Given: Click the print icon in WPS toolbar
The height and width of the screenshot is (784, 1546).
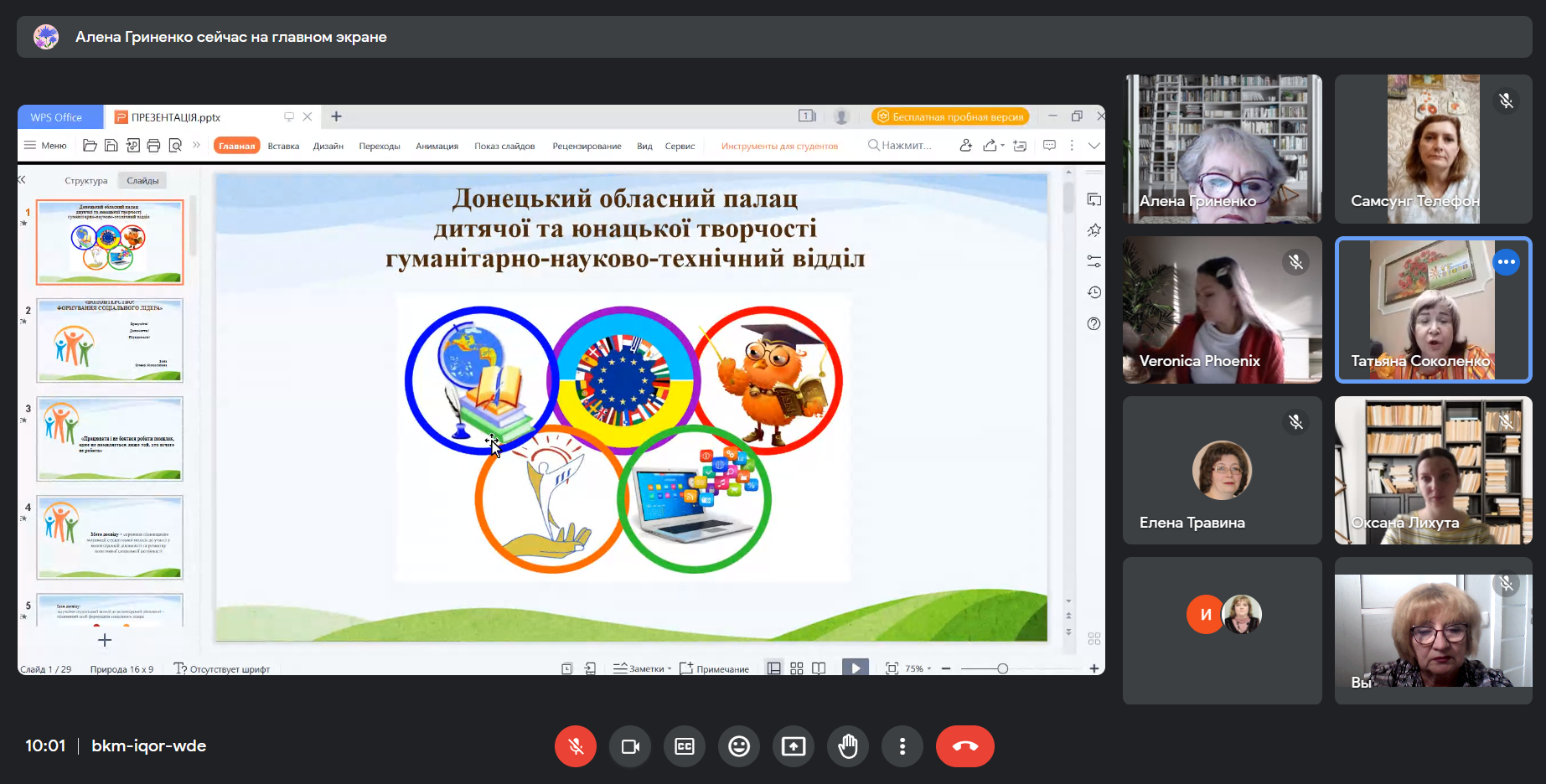Looking at the screenshot, I should (x=153, y=146).
